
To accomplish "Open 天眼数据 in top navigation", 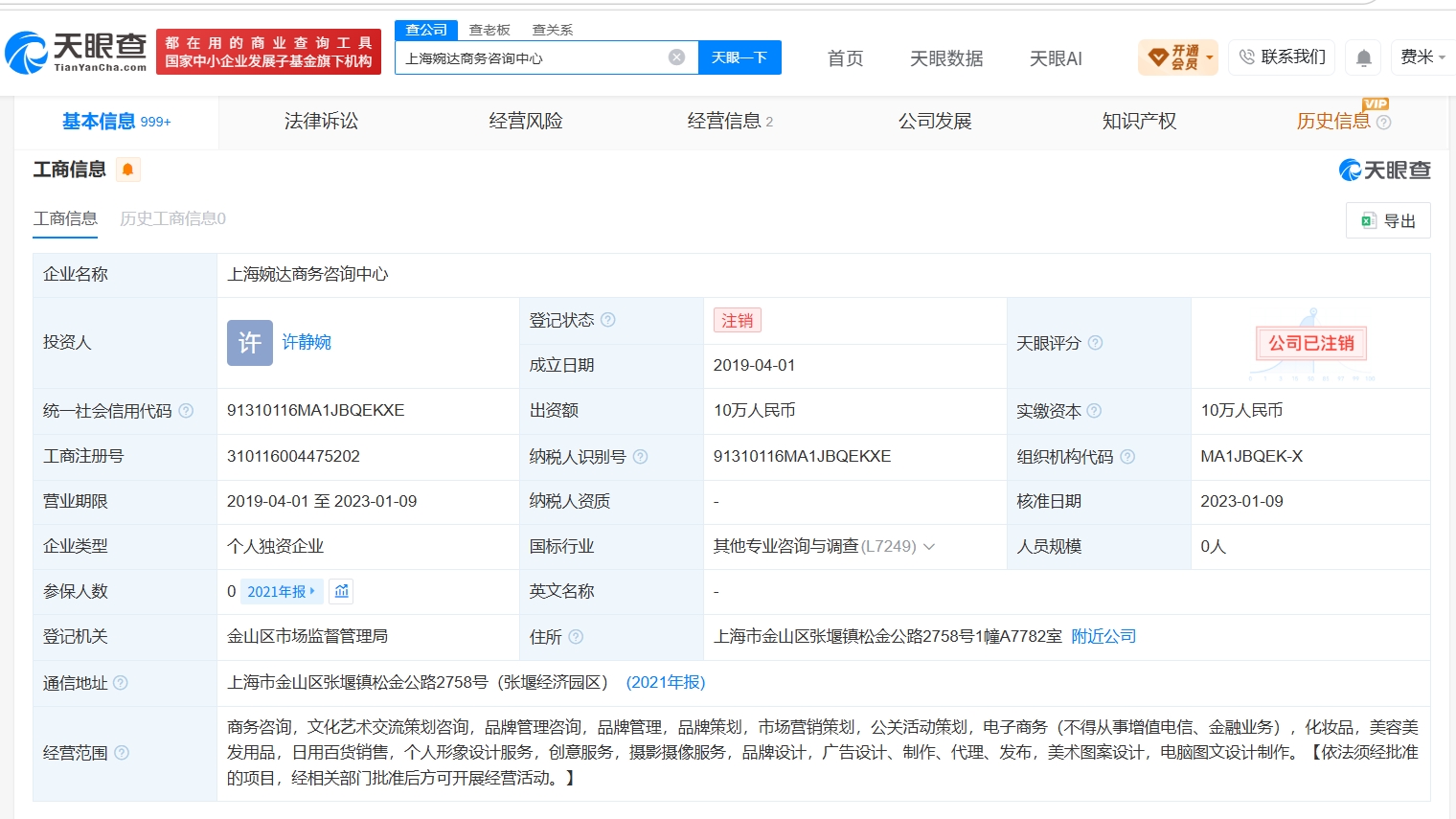I will tap(946, 58).
